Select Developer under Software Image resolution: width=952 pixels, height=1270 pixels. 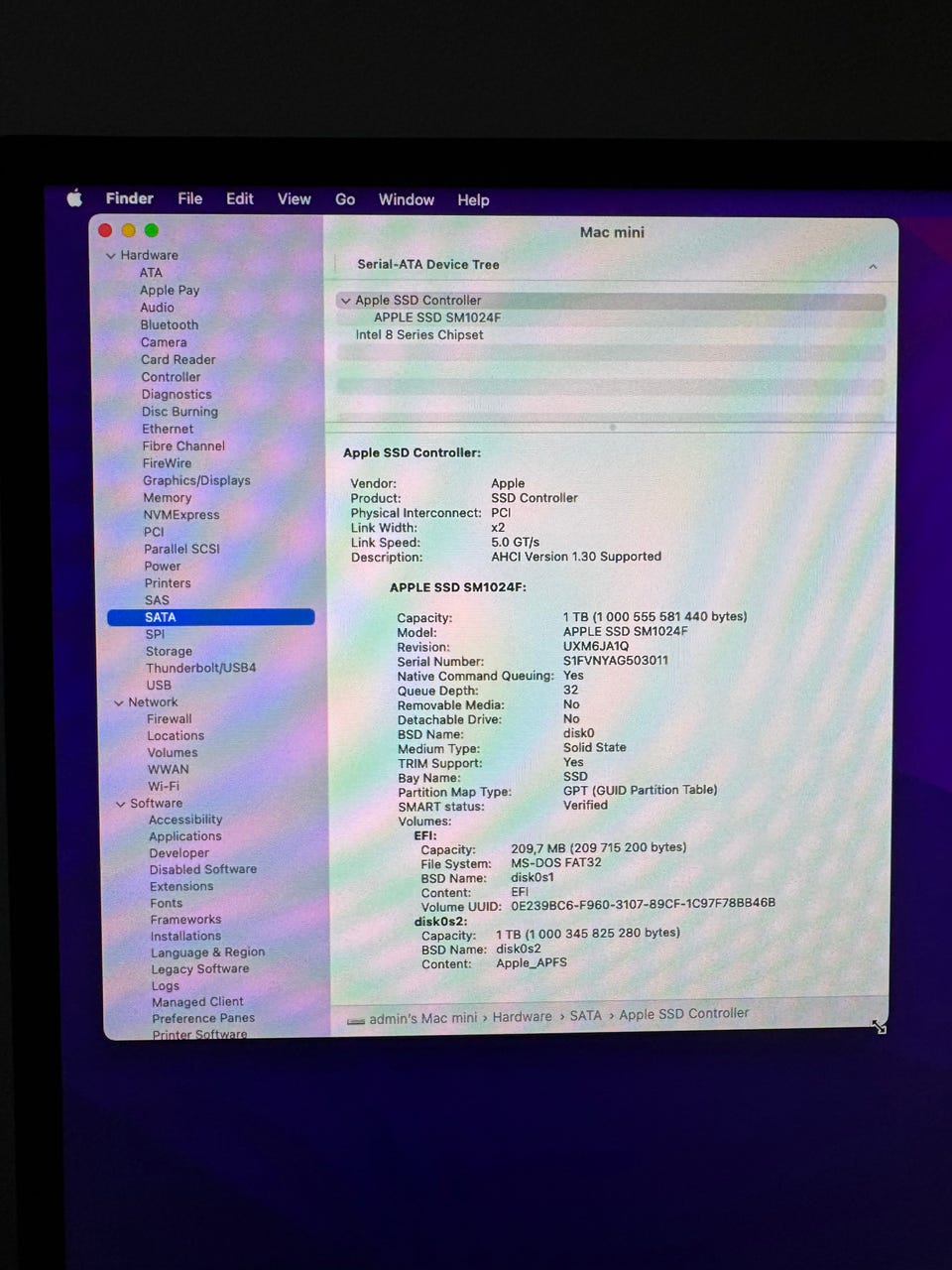click(x=179, y=853)
